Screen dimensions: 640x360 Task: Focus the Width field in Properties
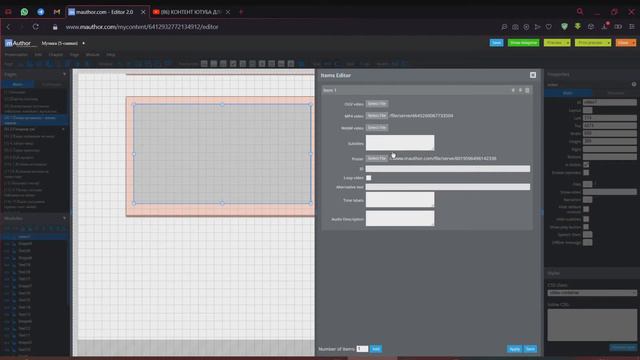609,133
